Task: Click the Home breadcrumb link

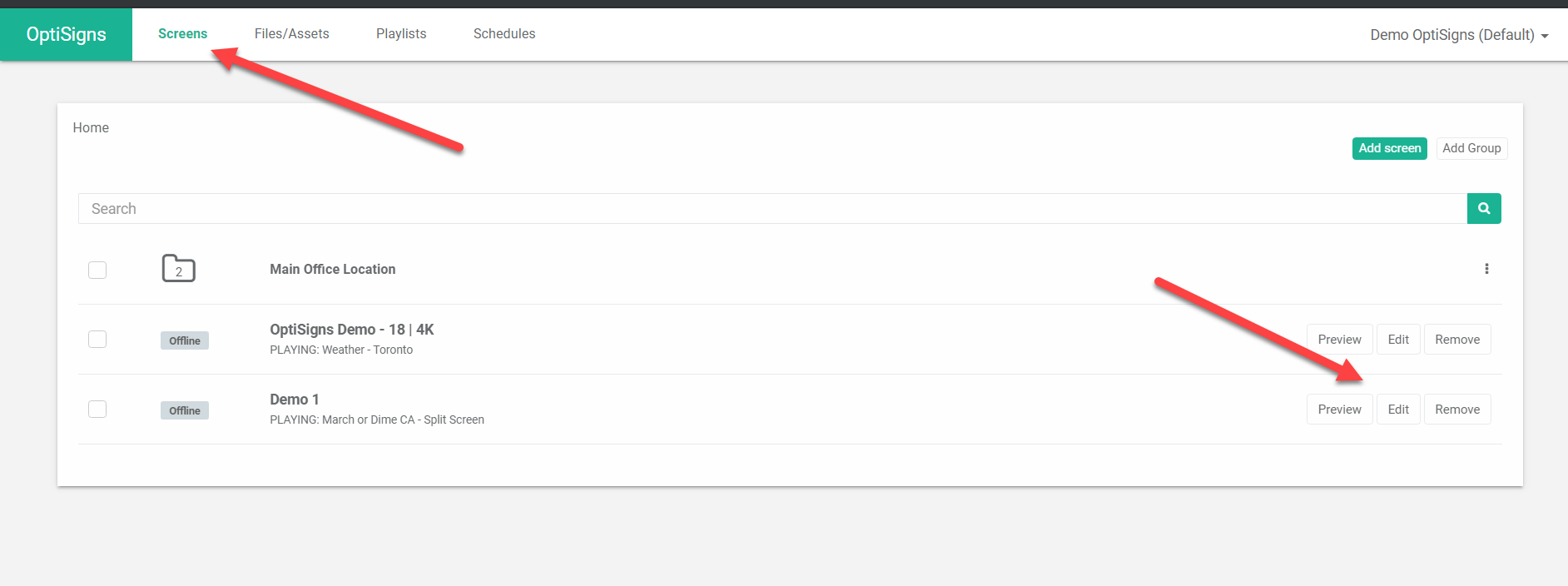Action: 91,128
